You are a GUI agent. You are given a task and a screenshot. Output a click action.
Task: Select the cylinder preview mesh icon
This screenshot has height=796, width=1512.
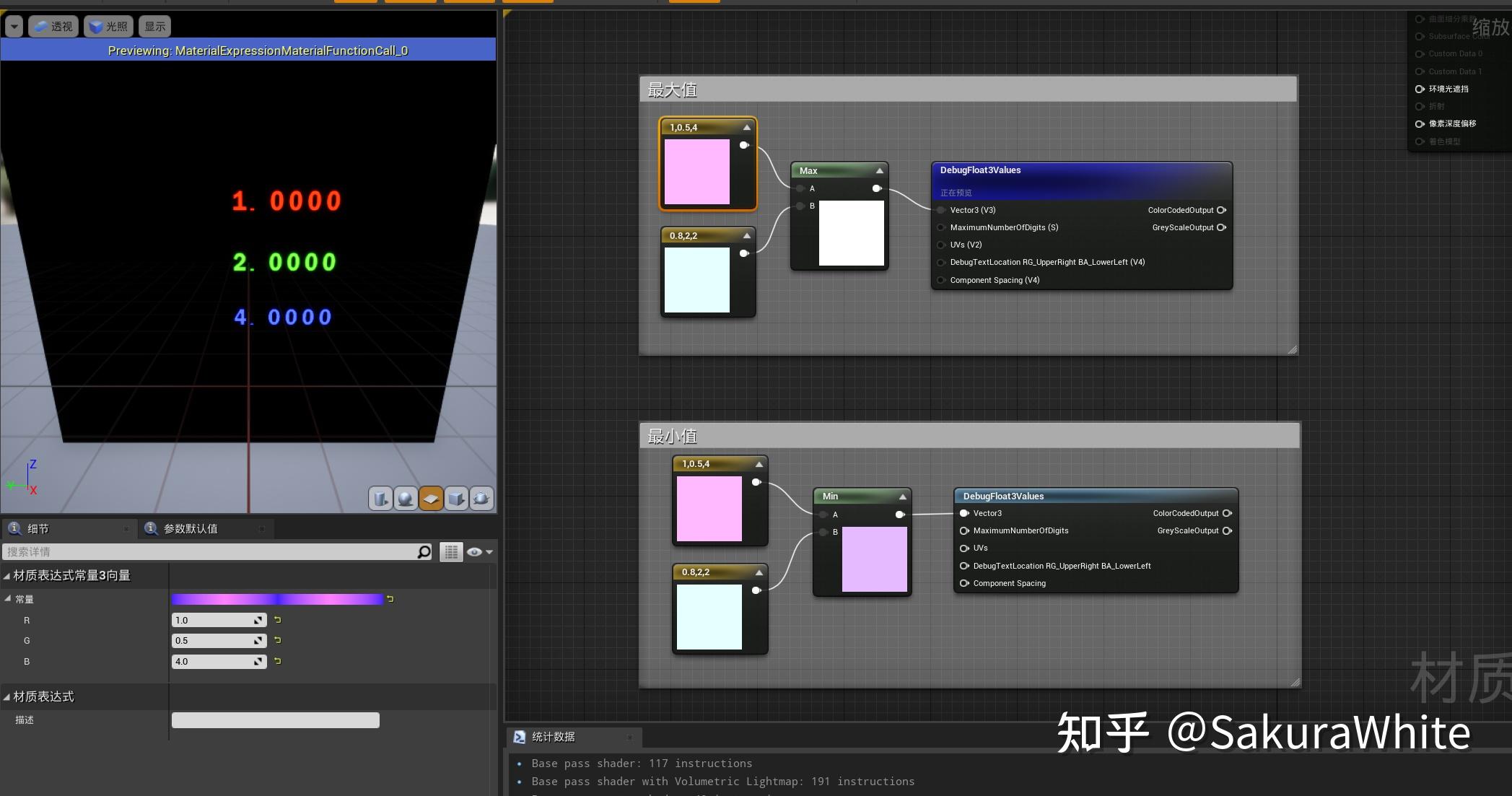click(x=381, y=498)
